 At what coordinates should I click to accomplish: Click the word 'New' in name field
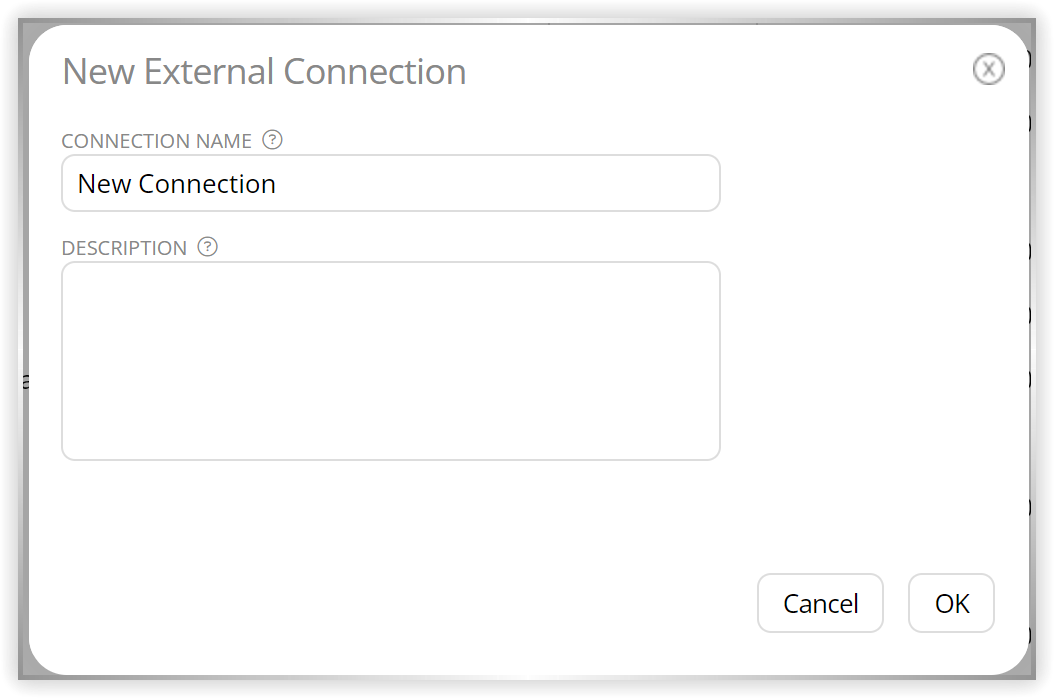(x=104, y=184)
